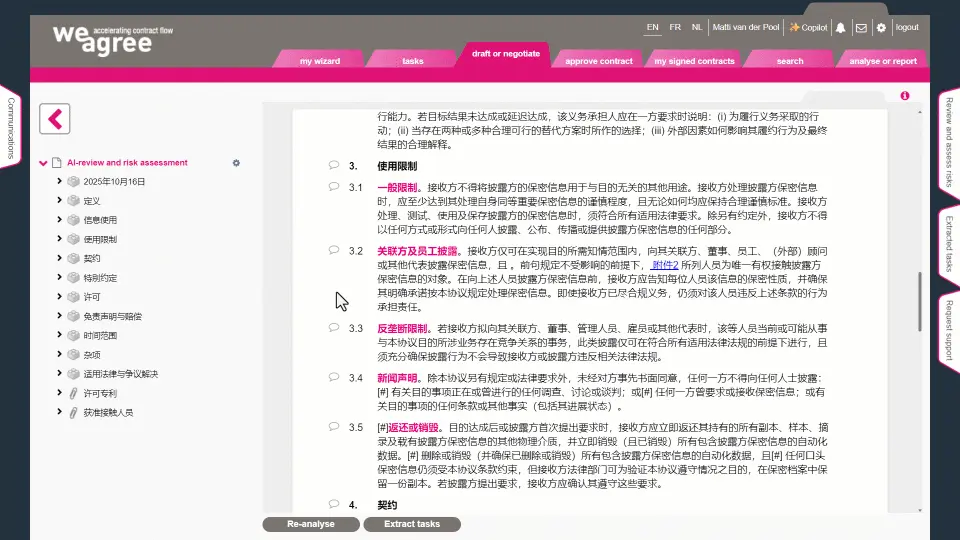Expand the 使用限制 tree node

pos(59,239)
